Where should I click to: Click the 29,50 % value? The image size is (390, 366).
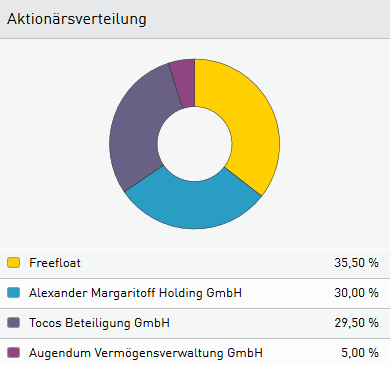click(356, 323)
